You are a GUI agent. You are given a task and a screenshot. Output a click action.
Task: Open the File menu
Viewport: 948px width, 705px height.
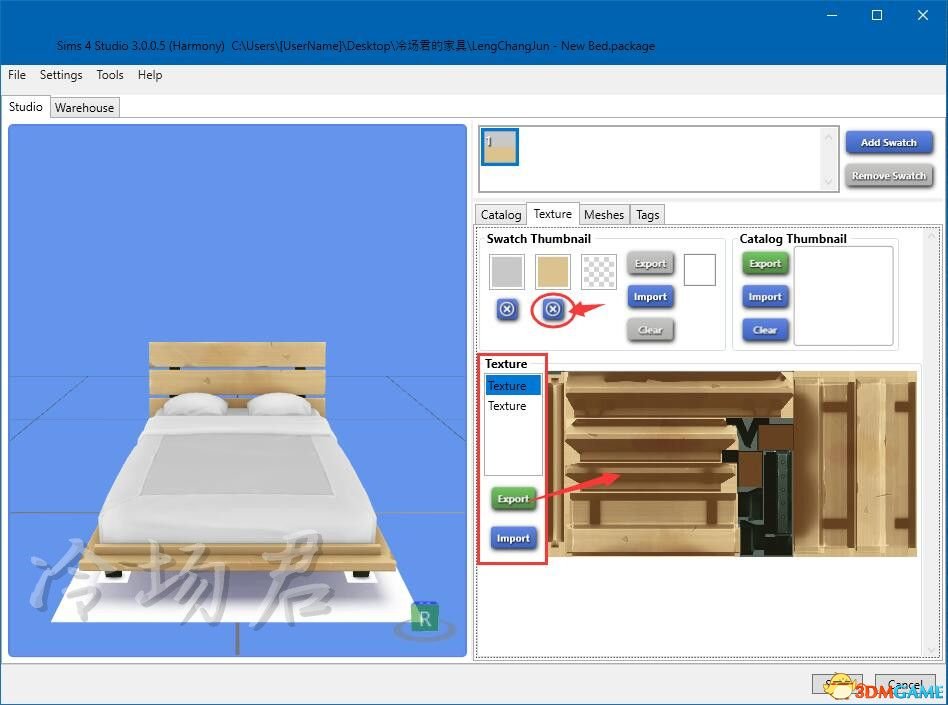point(17,75)
